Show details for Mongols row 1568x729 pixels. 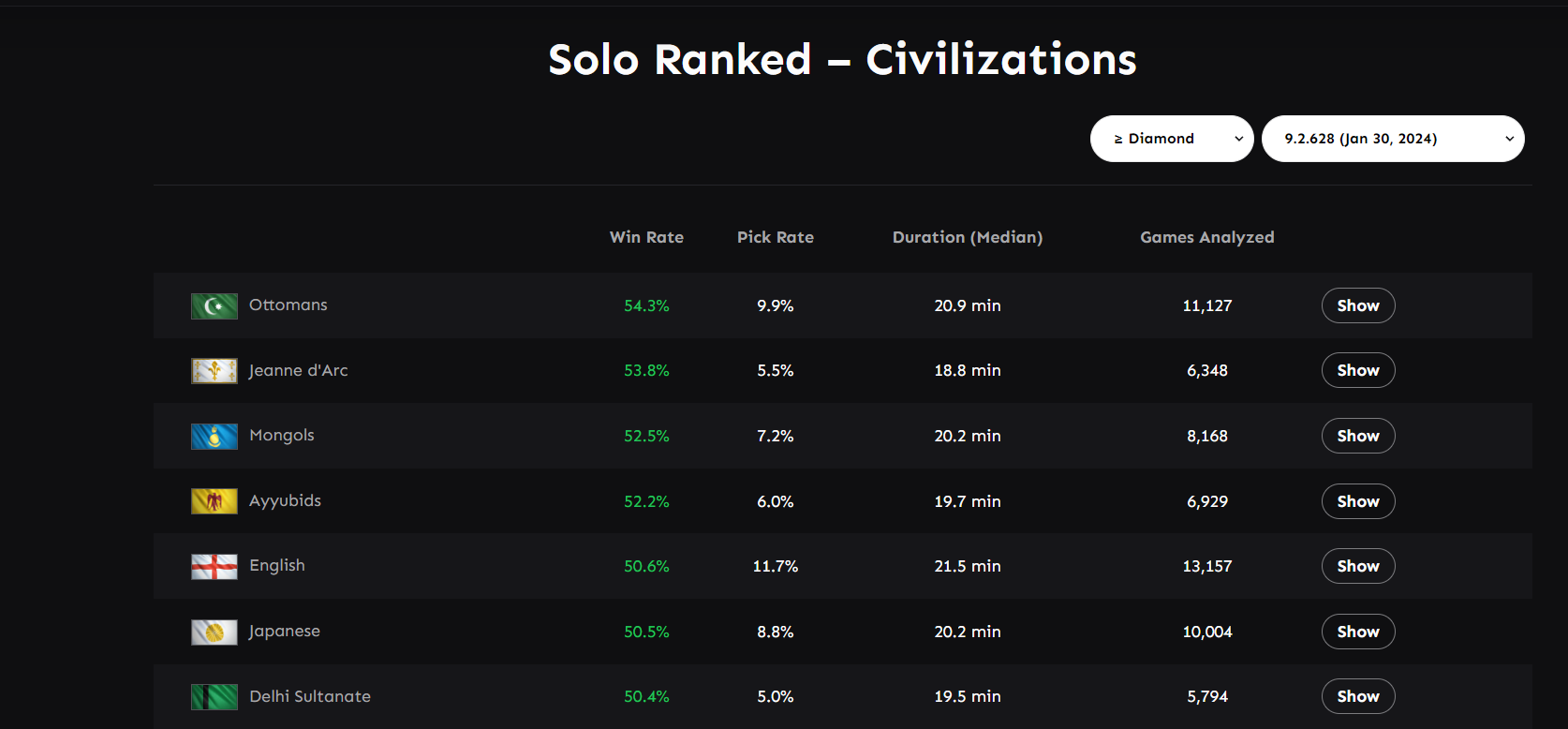[1358, 436]
